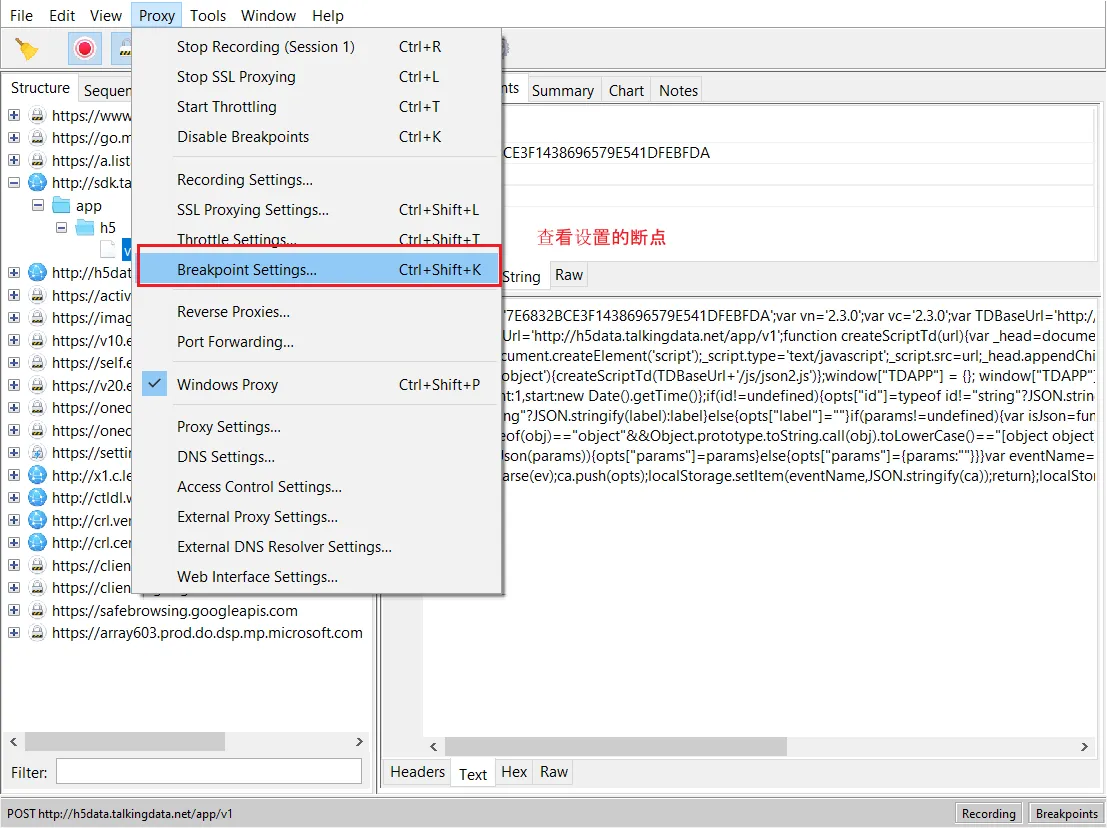Viewport: 1107px width, 828px height.
Task: Click the red record button in toolbar
Action: click(85, 49)
